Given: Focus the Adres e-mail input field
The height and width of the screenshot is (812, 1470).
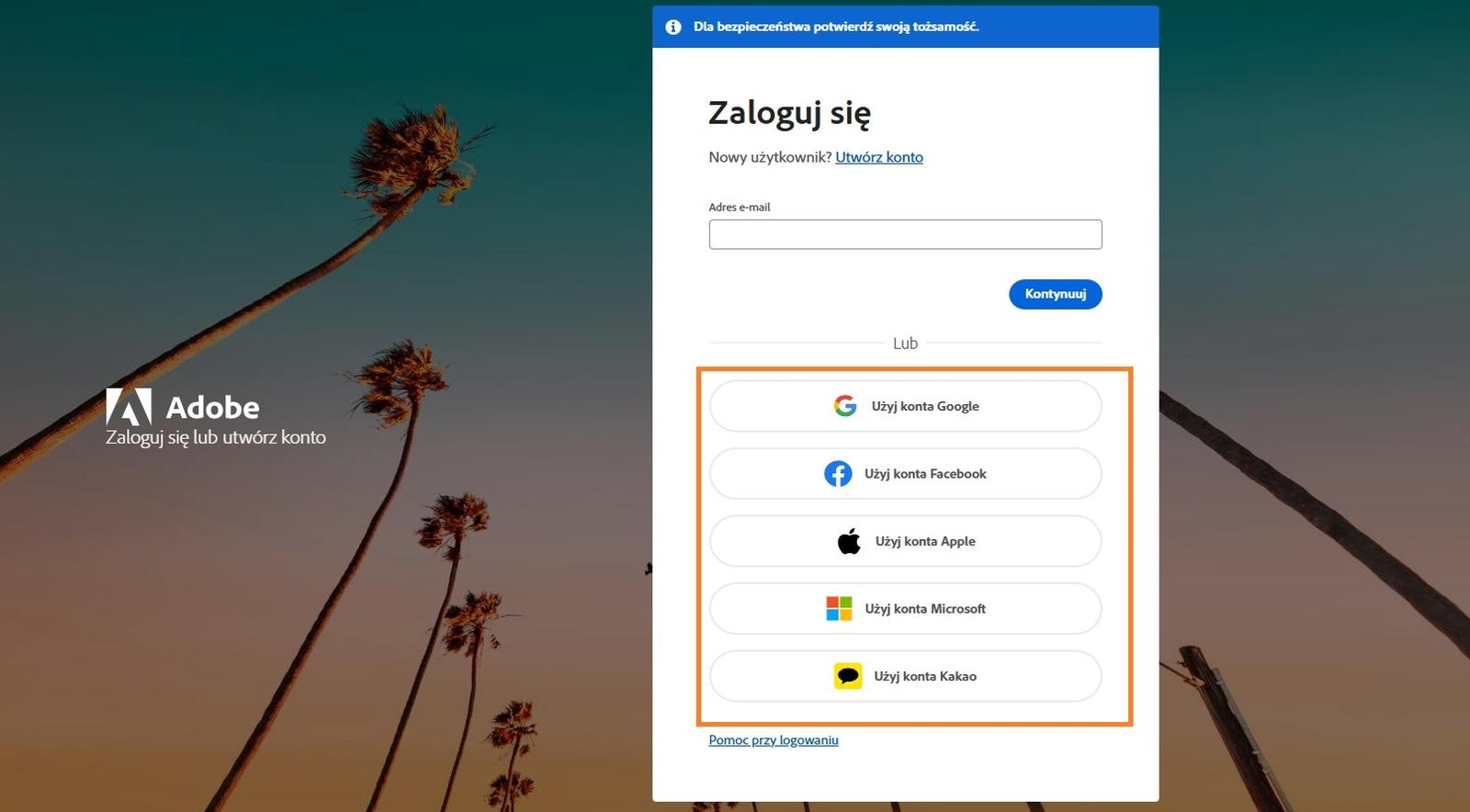Looking at the screenshot, I should [x=905, y=234].
